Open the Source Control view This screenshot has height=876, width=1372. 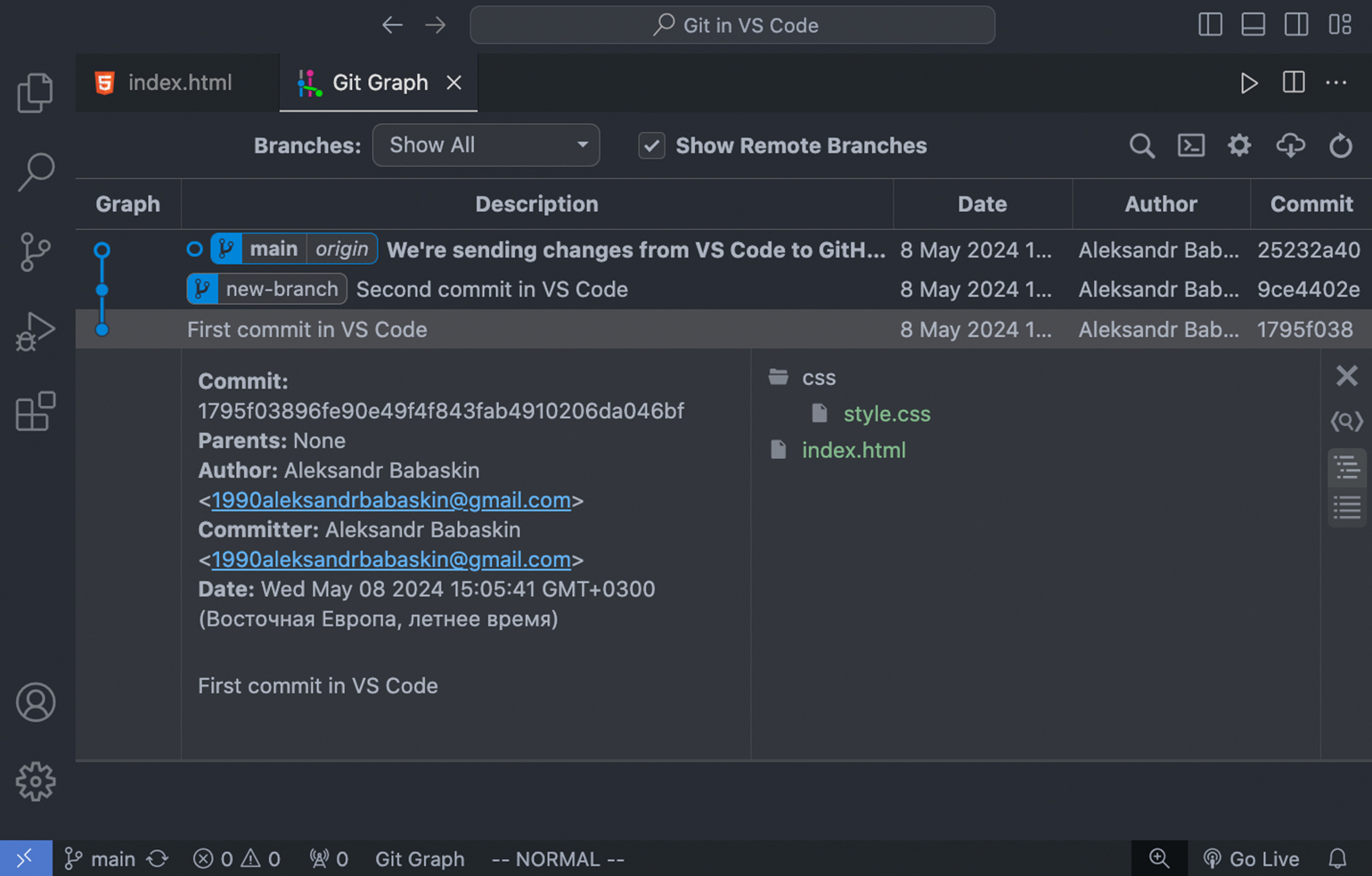36,252
